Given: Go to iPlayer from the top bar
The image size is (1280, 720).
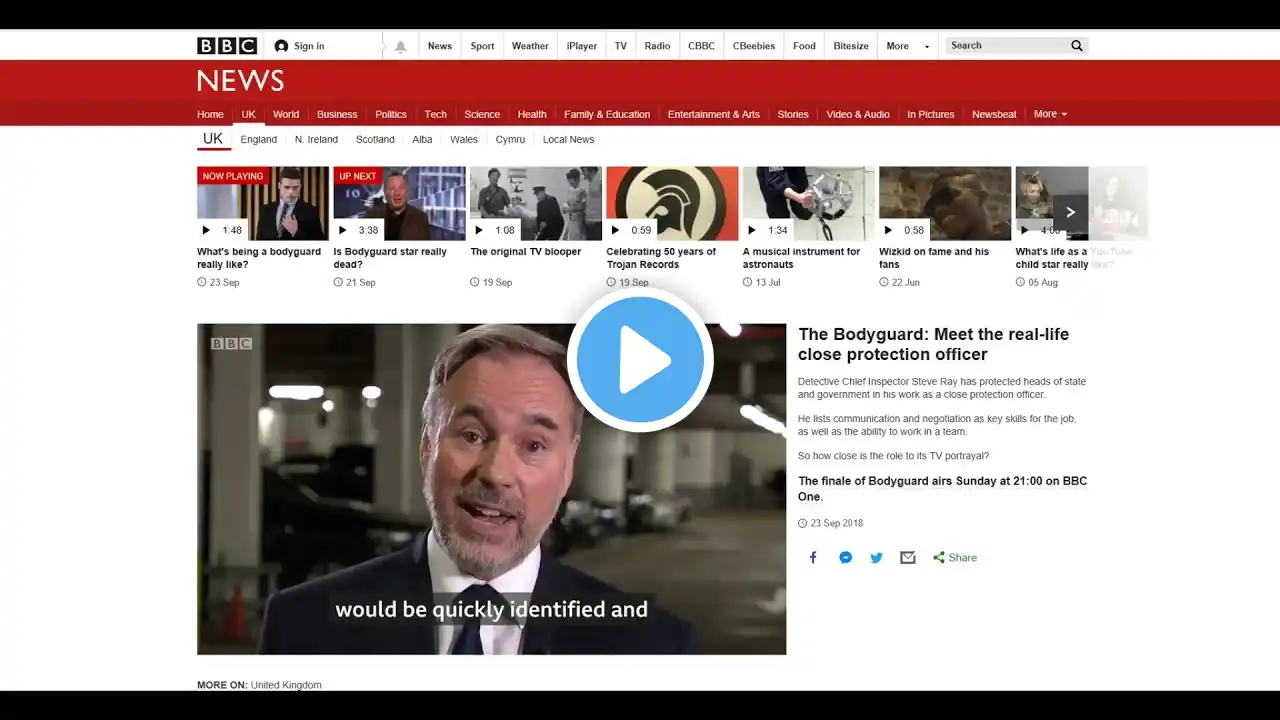Looking at the screenshot, I should [x=582, y=46].
